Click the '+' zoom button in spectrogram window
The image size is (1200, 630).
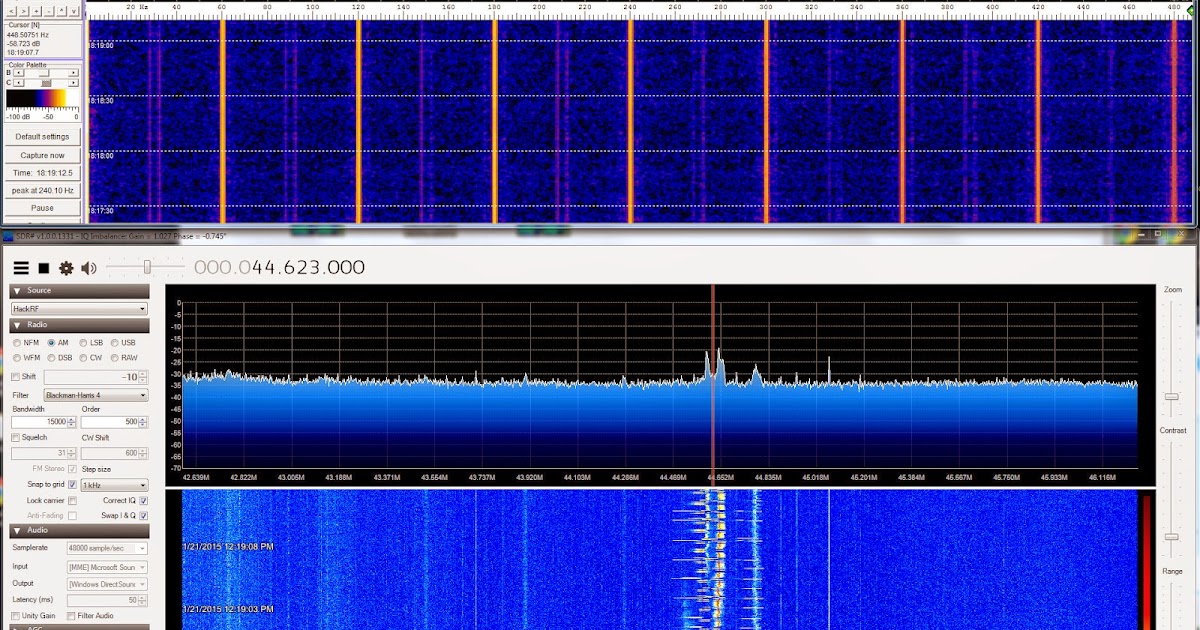tap(36, 11)
